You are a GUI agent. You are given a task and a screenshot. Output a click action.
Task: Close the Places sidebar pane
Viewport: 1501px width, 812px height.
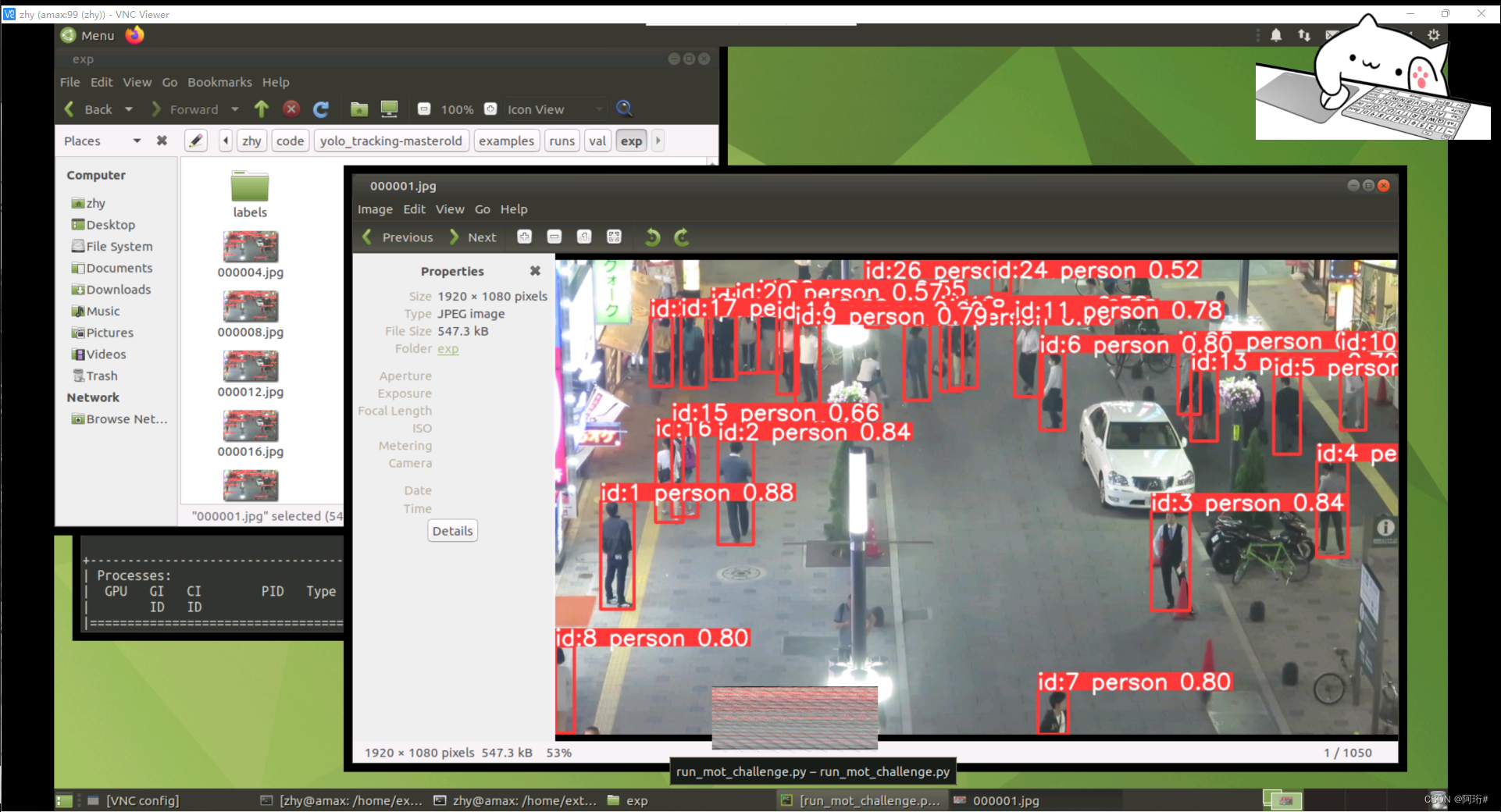162,141
